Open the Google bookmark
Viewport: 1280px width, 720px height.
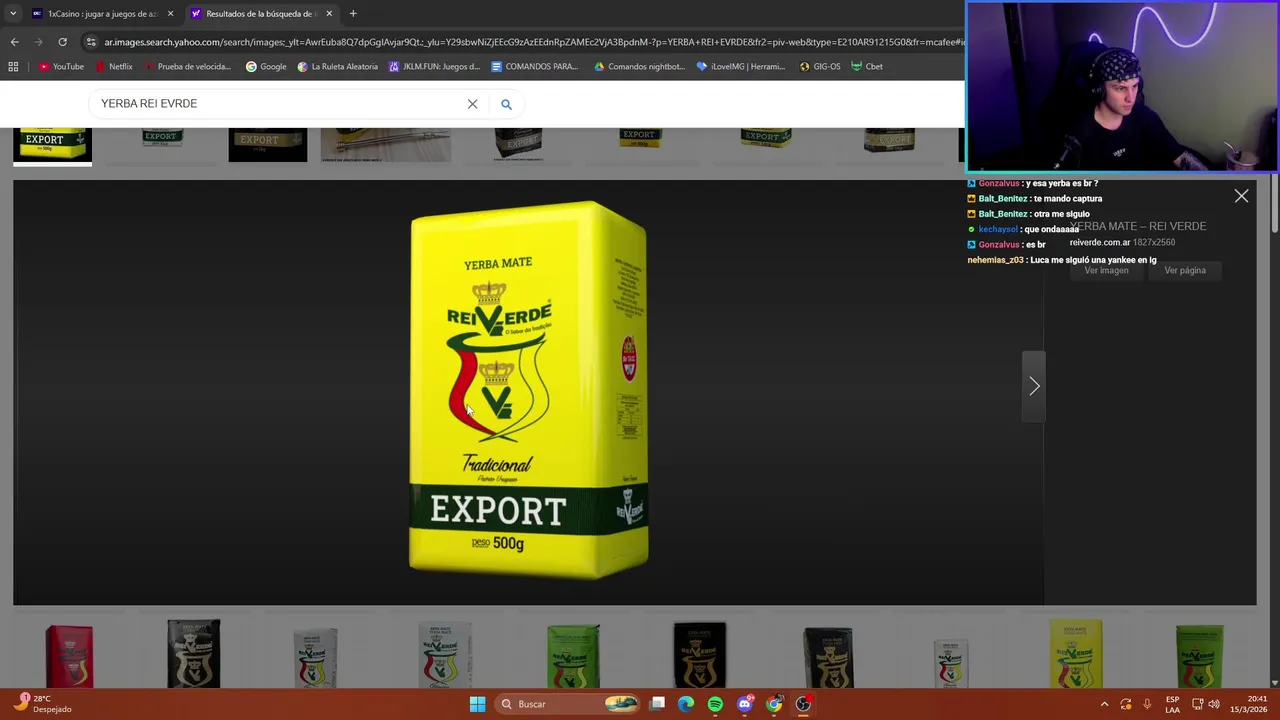[266, 67]
